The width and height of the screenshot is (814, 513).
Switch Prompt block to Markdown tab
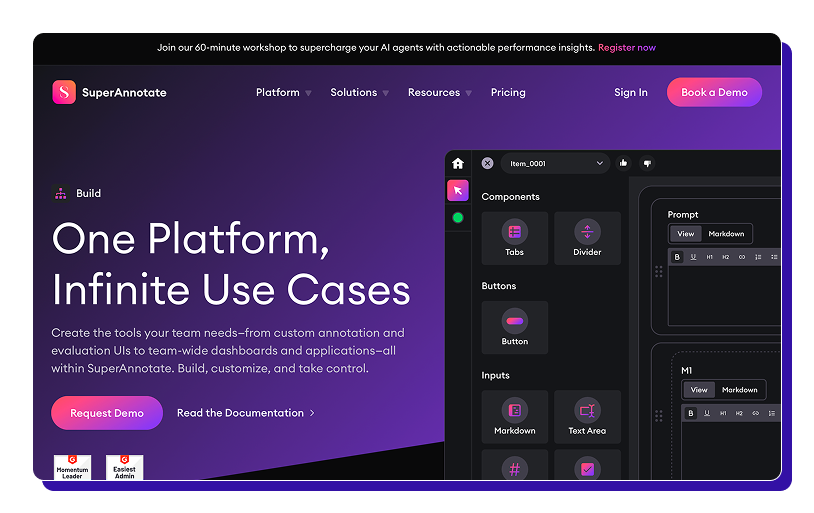point(726,234)
